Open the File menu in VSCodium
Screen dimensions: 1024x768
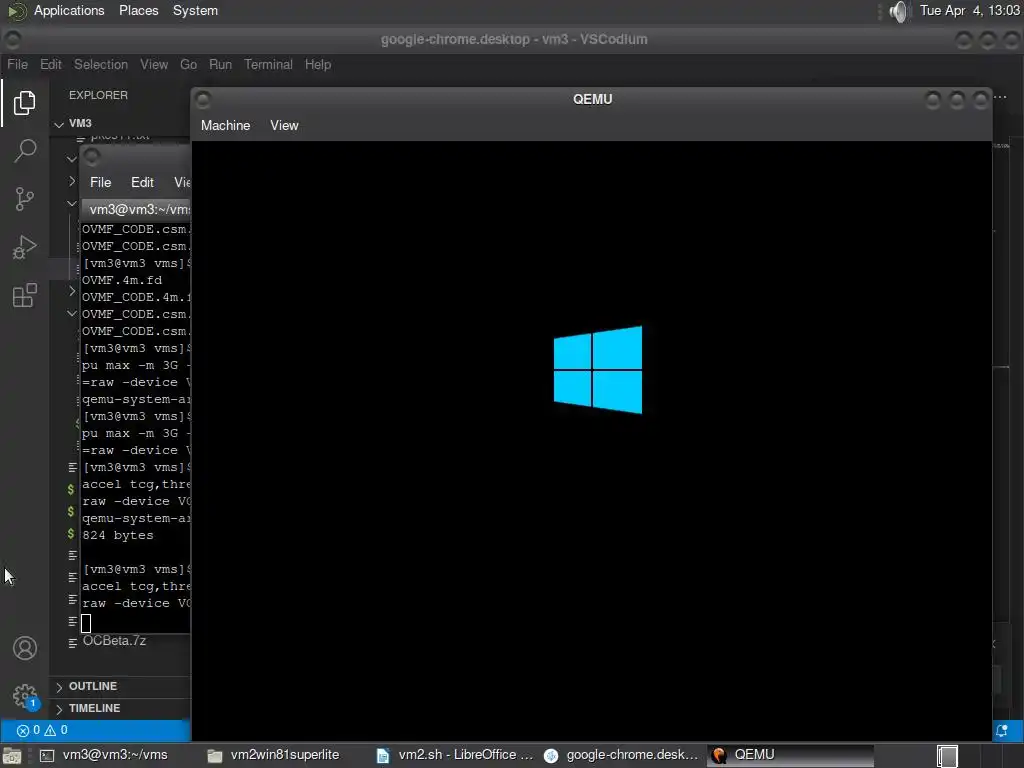tap(18, 65)
